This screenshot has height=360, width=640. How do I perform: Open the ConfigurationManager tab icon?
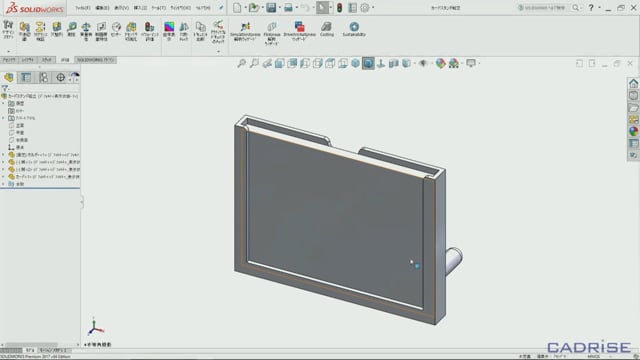tap(44, 77)
